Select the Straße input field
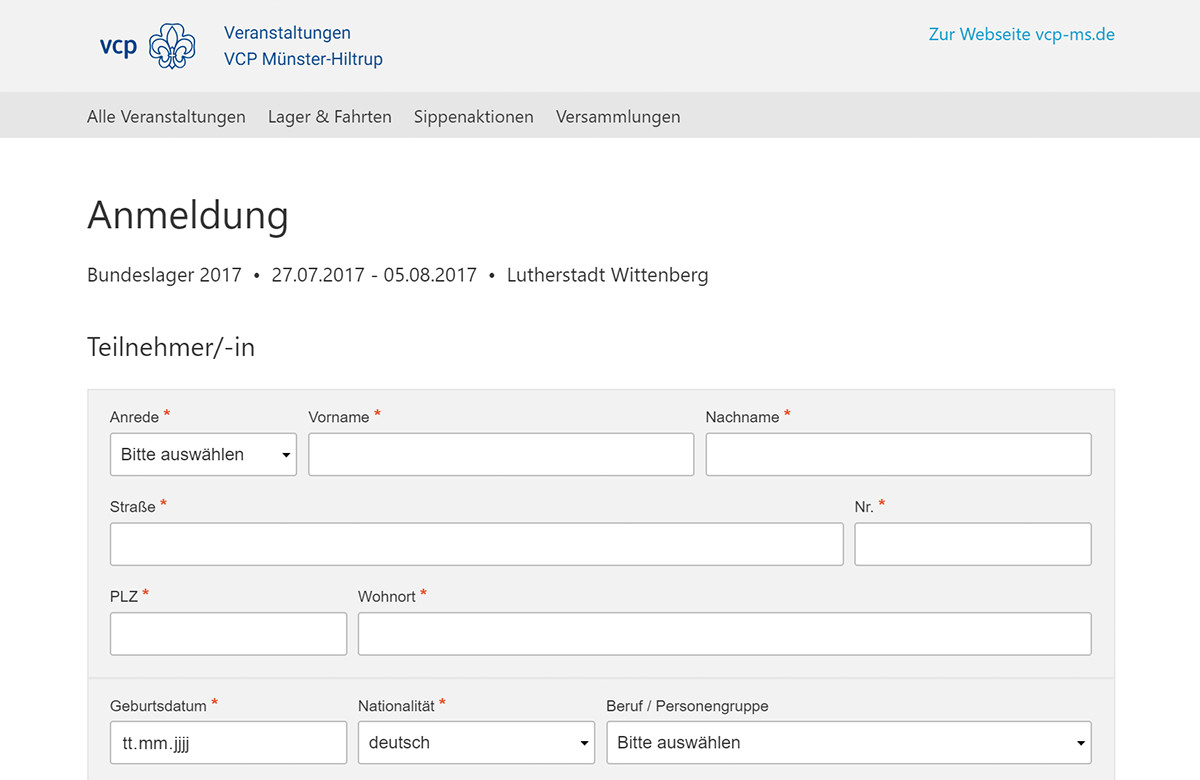The height and width of the screenshot is (780, 1200). [476, 544]
